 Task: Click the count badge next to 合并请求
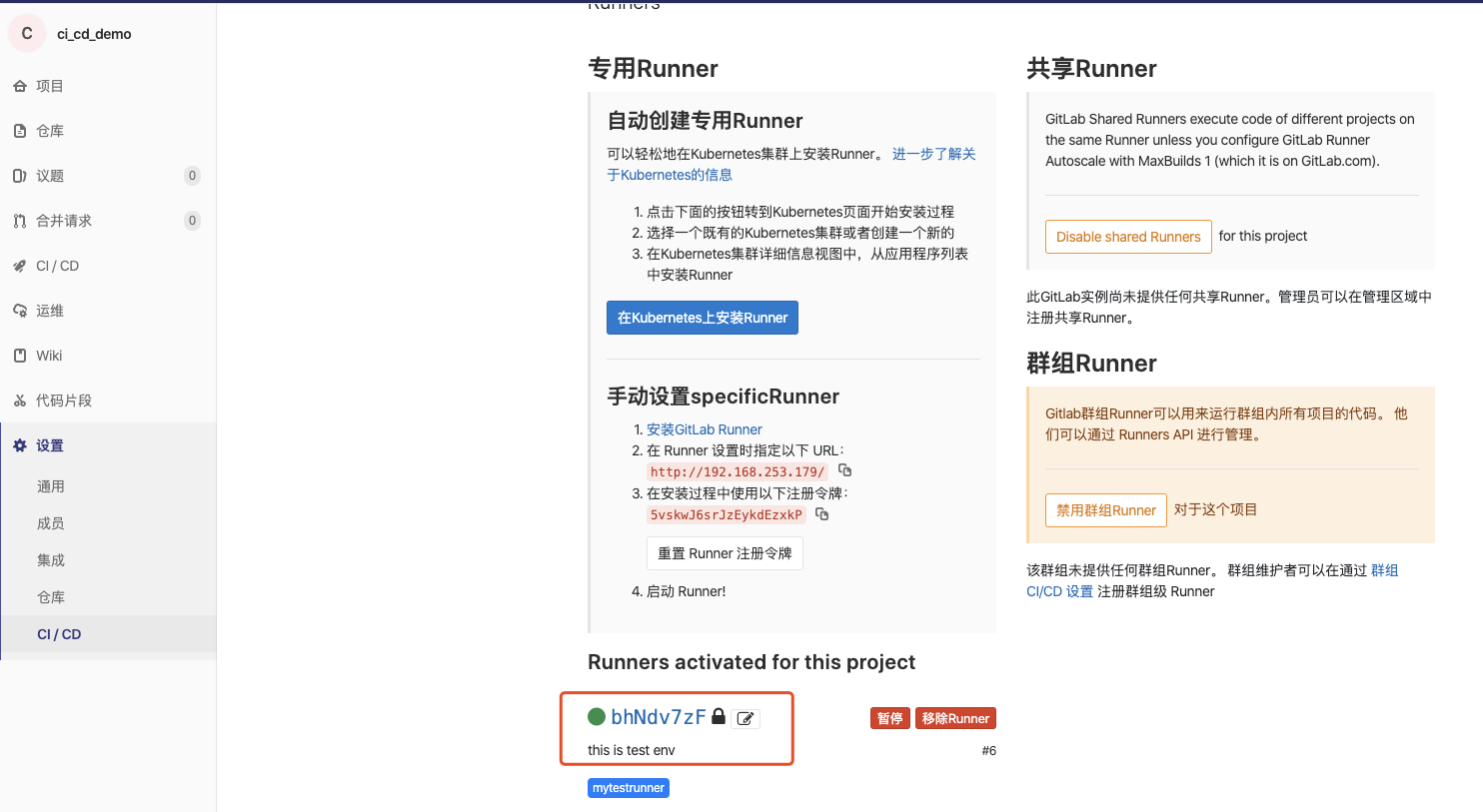[193, 221]
